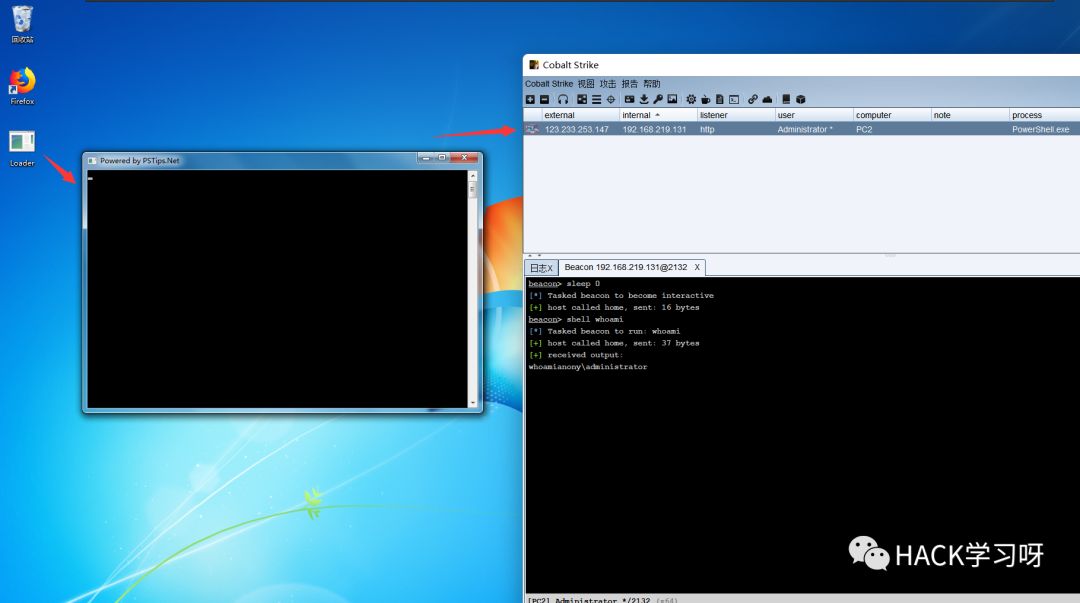The width and height of the screenshot is (1080, 603).
Task: Click the Disconnect minus icon in Cobalt Strike
Action: point(545,99)
